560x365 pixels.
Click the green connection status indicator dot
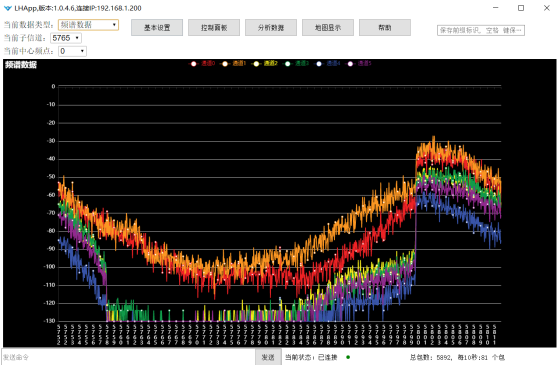348,357
